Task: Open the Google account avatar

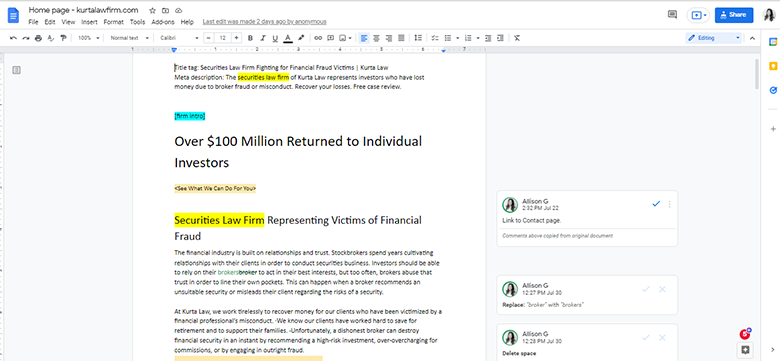Action: point(769,15)
